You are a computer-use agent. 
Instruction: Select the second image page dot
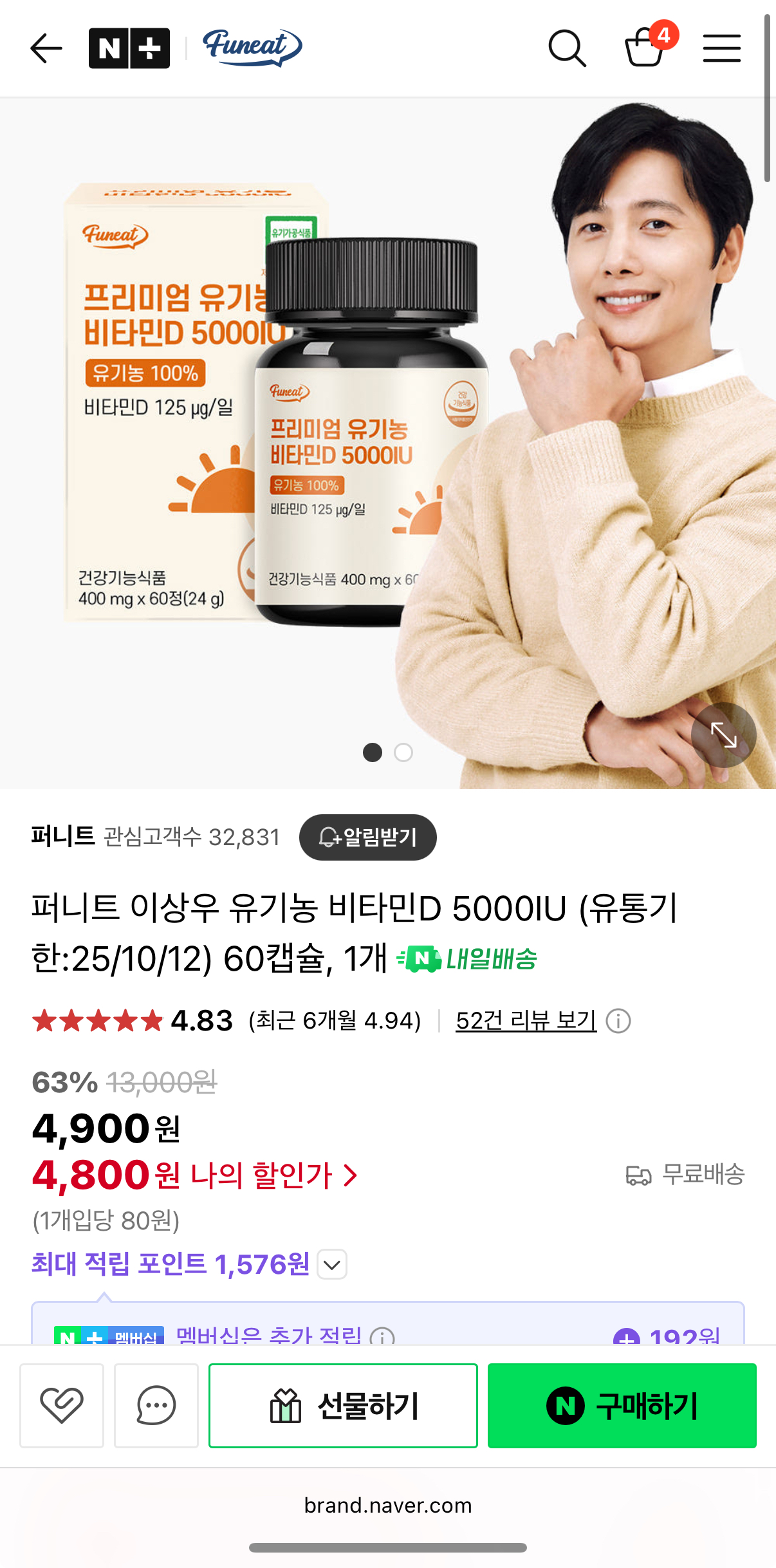click(x=403, y=752)
